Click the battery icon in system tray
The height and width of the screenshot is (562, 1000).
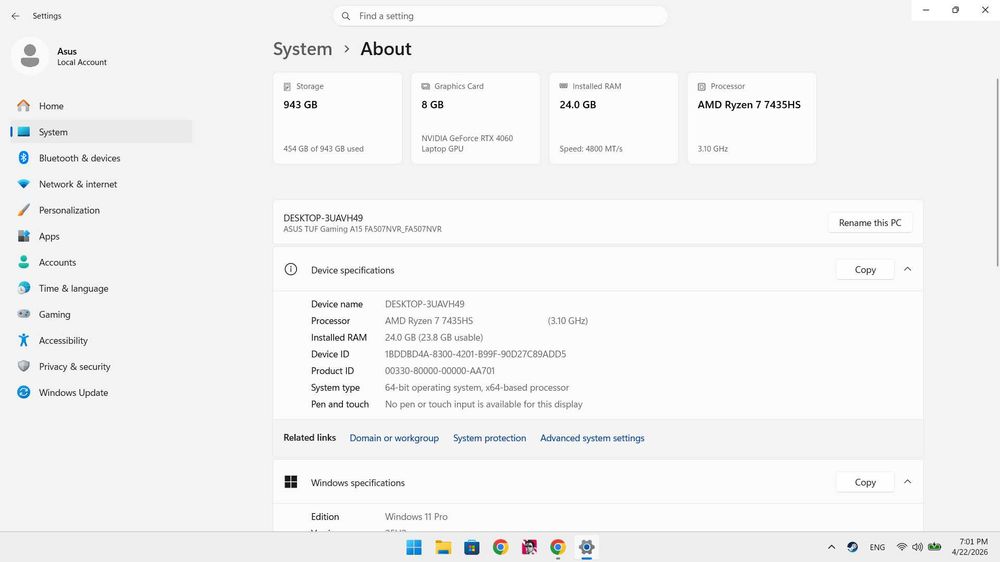point(935,547)
